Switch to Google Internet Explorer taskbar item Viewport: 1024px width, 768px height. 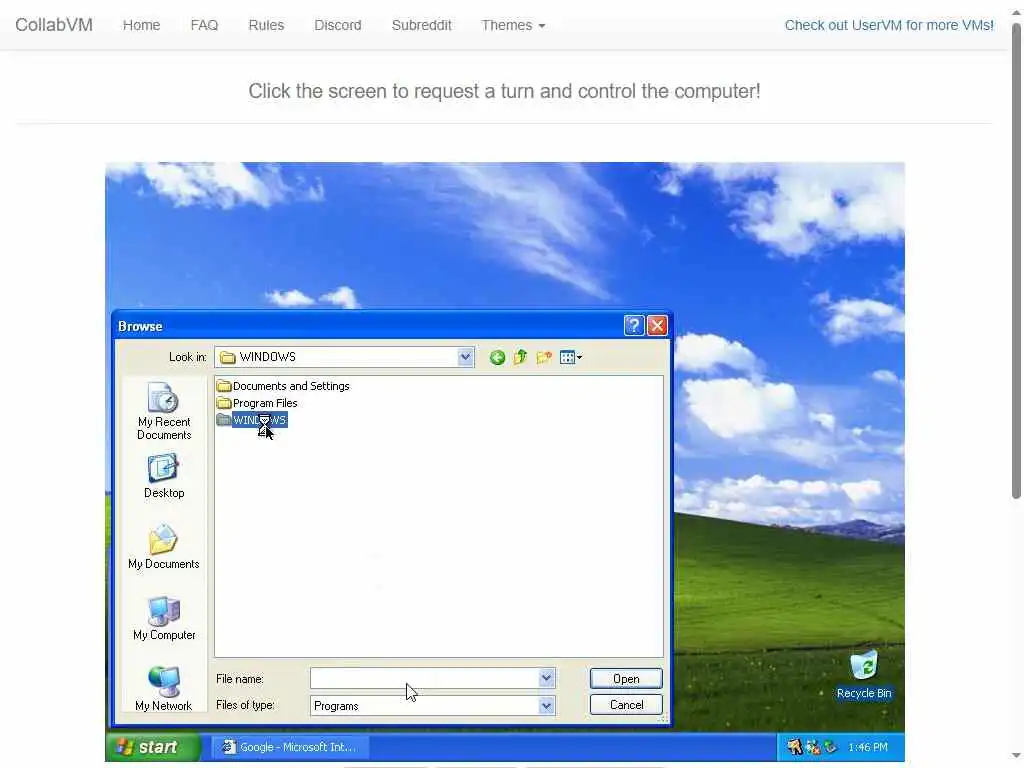point(290,746)
